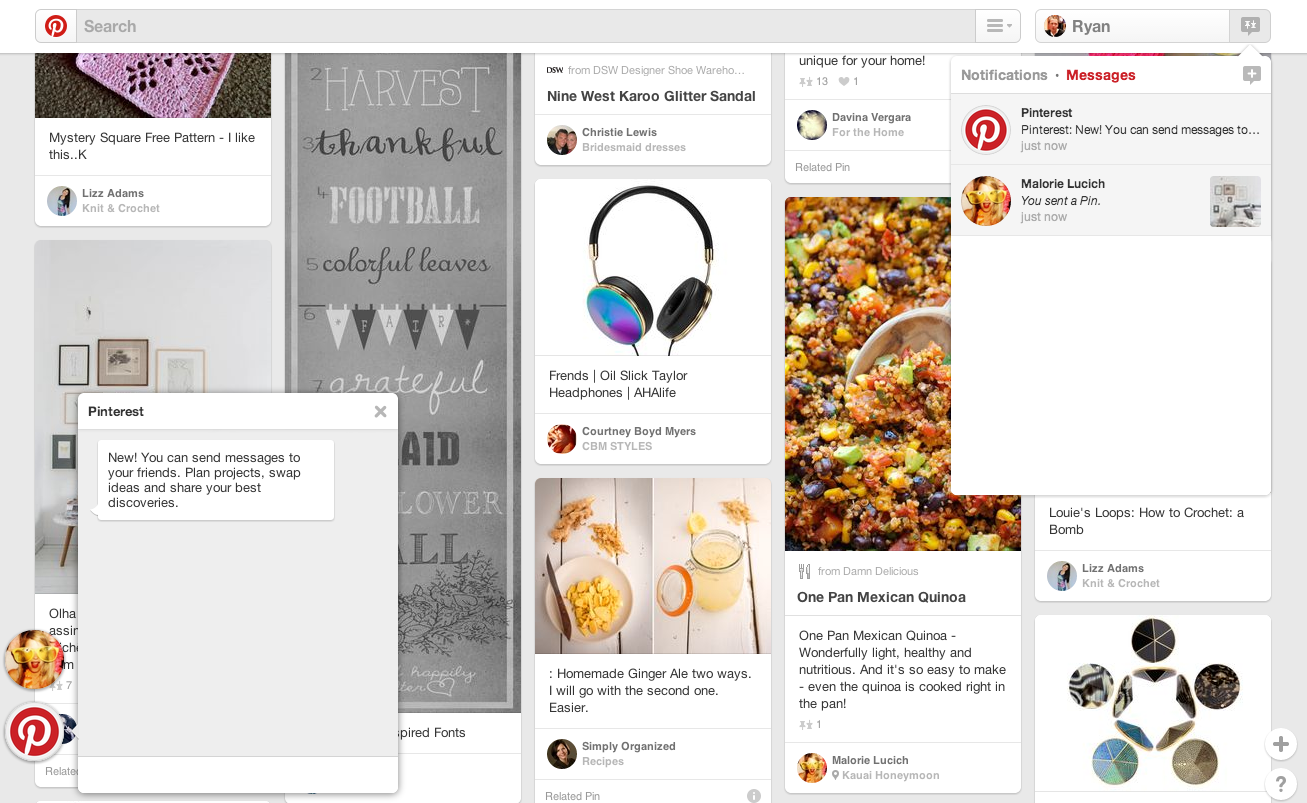Screen dimensions: 1307x803
Task: Click Frends Oil Slick Taylor Headphones description
Action: pyautogui.click(x=618, y=384)
